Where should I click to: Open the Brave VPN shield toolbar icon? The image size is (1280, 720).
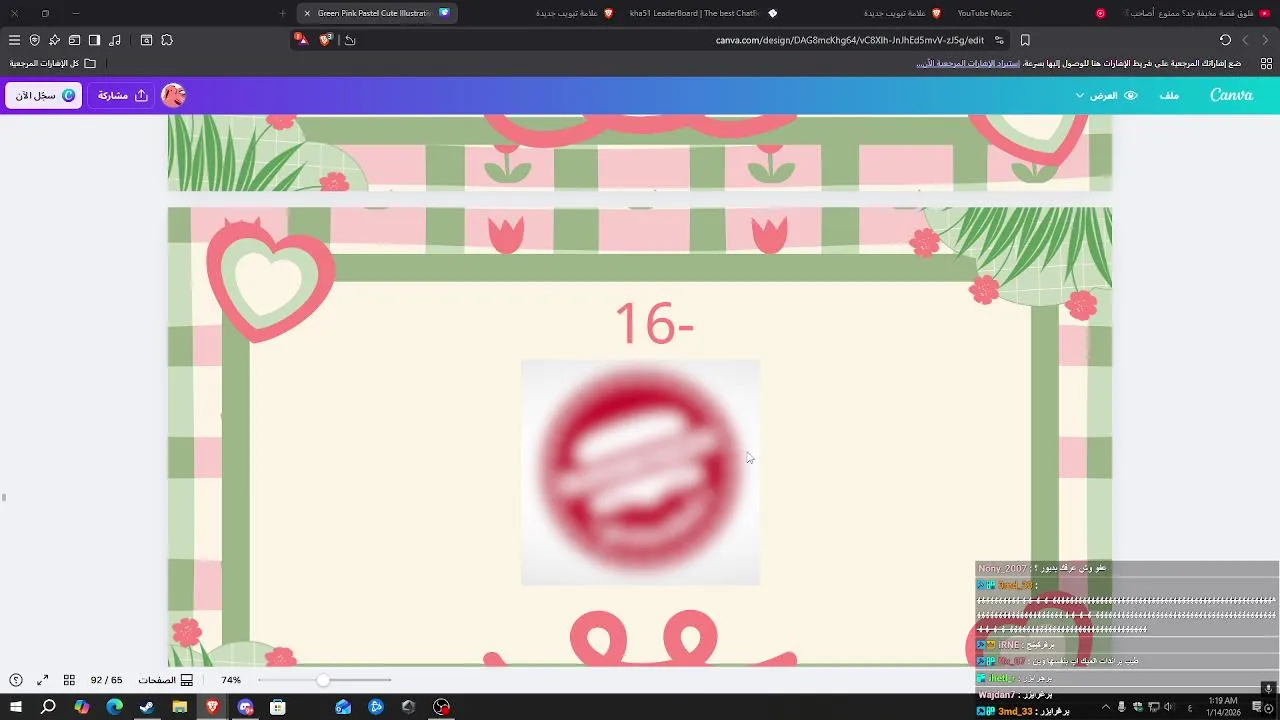tap(34, 40)
